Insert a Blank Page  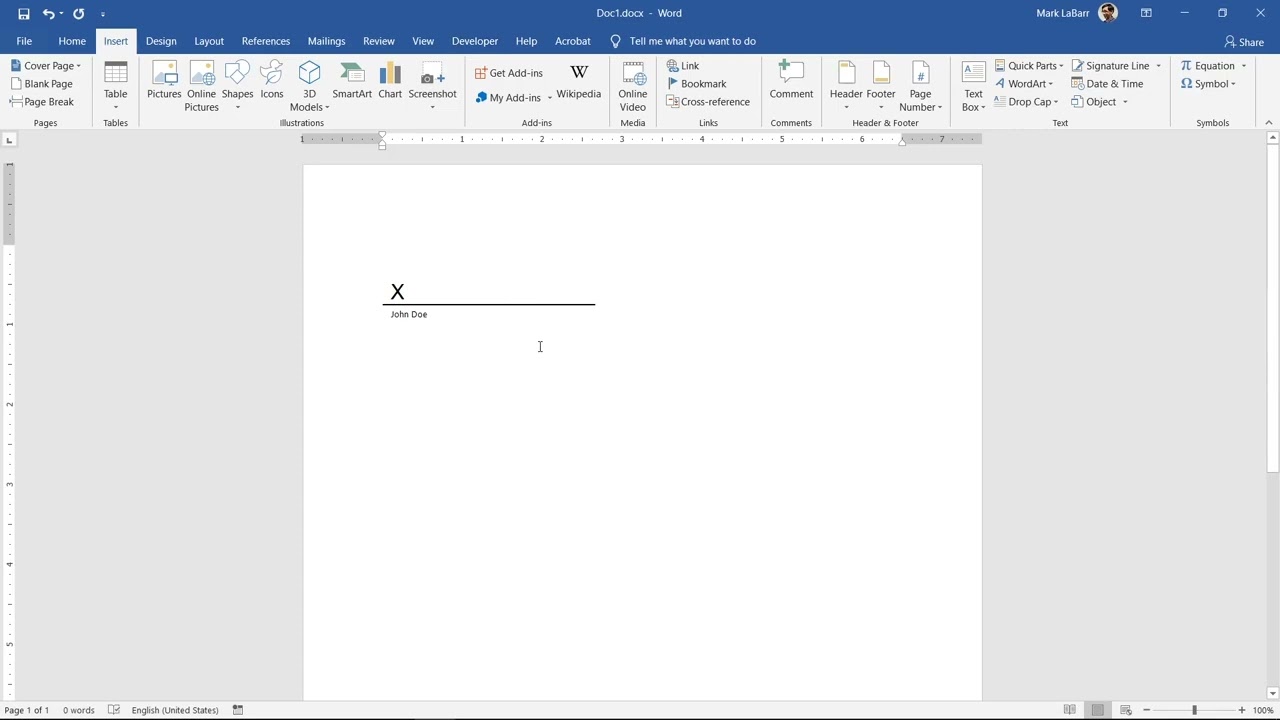click(41, 84)
